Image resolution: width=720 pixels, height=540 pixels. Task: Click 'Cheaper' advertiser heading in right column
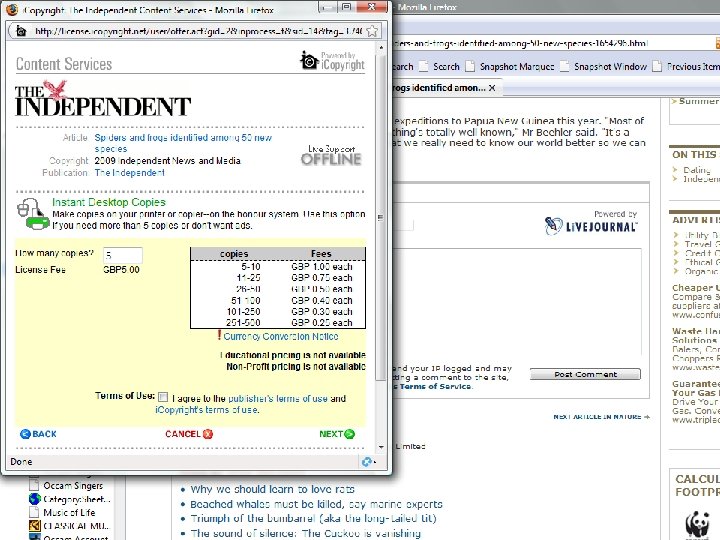click(696, 288)
